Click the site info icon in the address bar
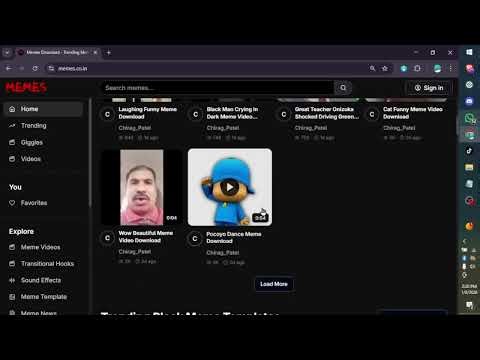The image size is (480, 360). pos(51,68)
